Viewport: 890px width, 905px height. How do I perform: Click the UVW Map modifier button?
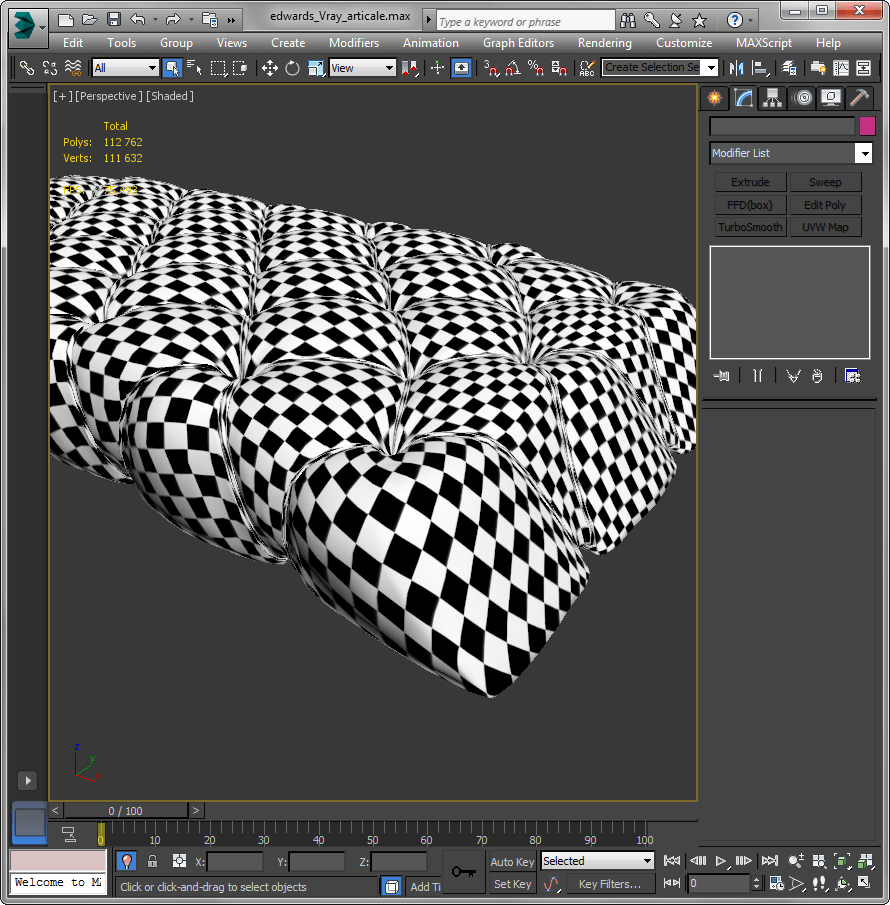coord(825,227)
